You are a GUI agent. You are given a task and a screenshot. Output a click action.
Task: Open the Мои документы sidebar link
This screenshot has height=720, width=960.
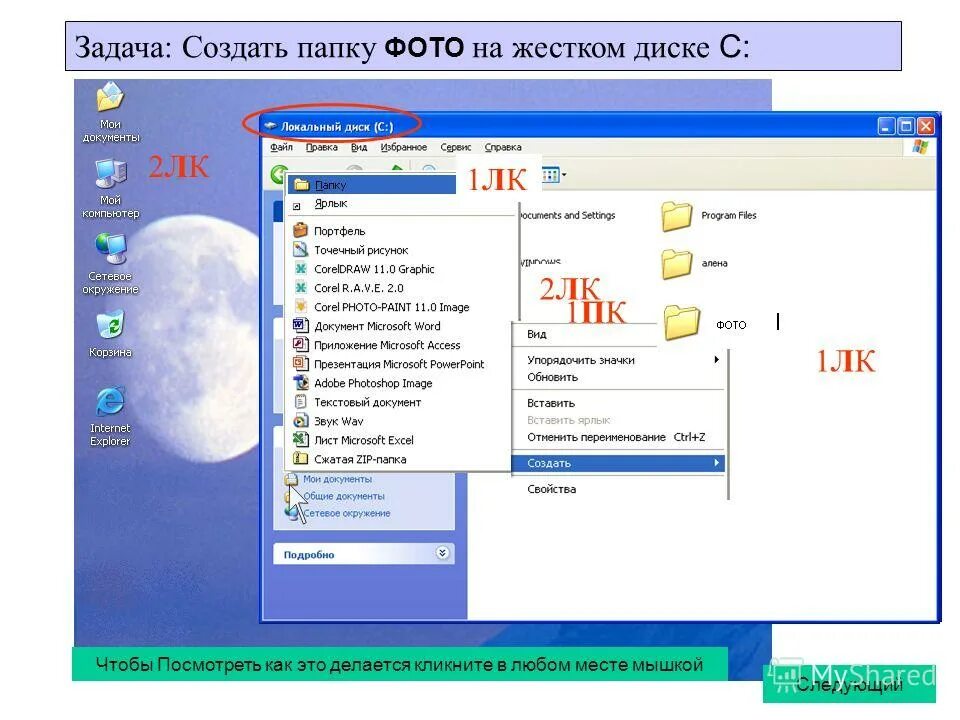tap(337, 479)
